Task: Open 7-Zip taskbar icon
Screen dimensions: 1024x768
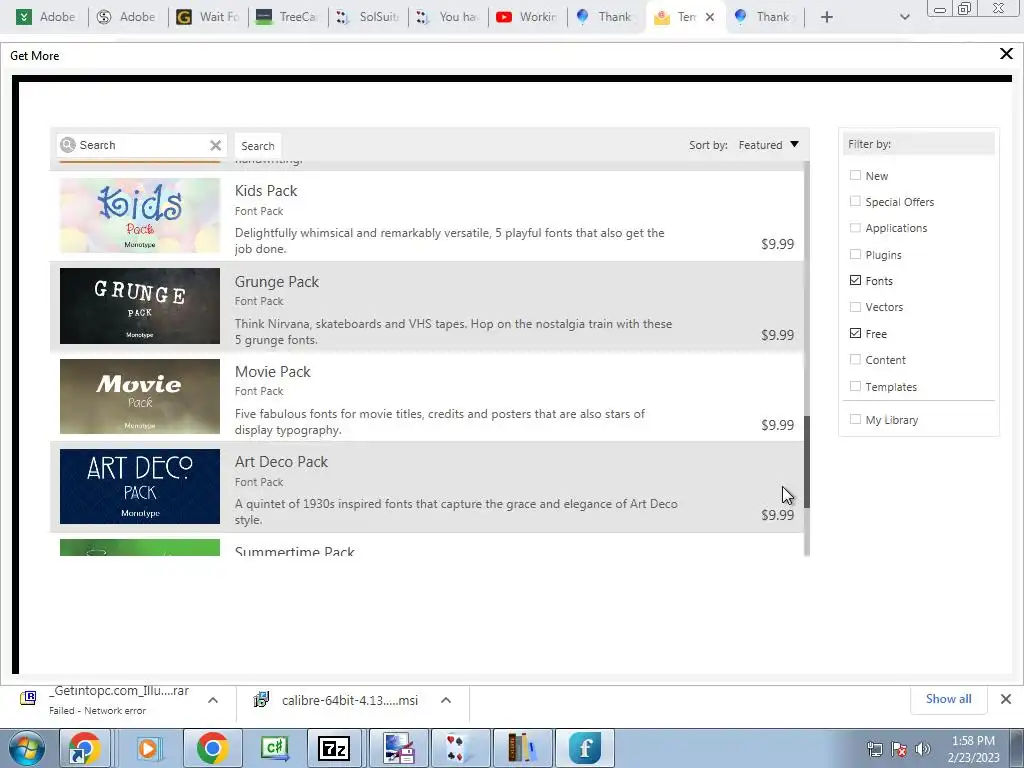Action: (334, 748)
